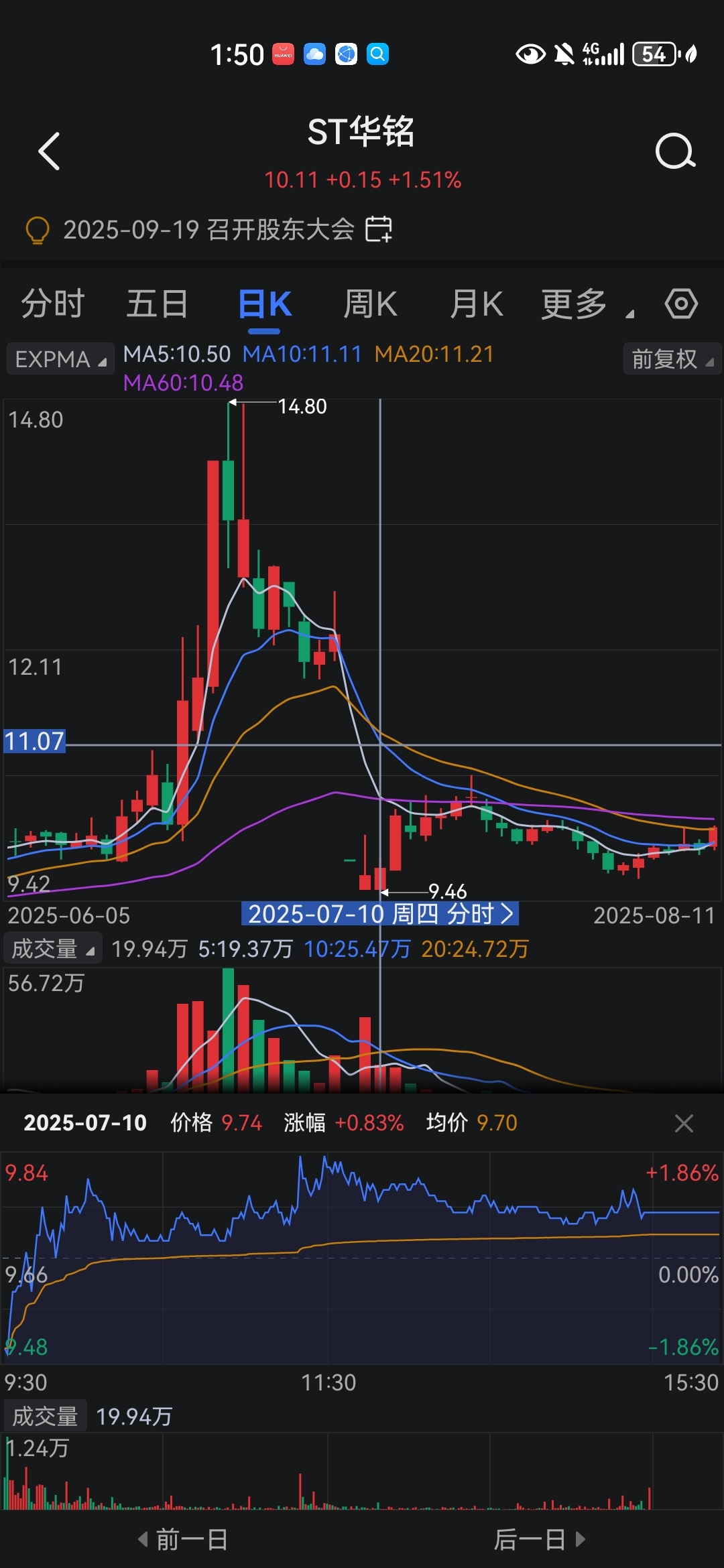Tap the 2025-06-05 start date label
The height and width of the screenshot is (1568, 724).
coord(68,915)
